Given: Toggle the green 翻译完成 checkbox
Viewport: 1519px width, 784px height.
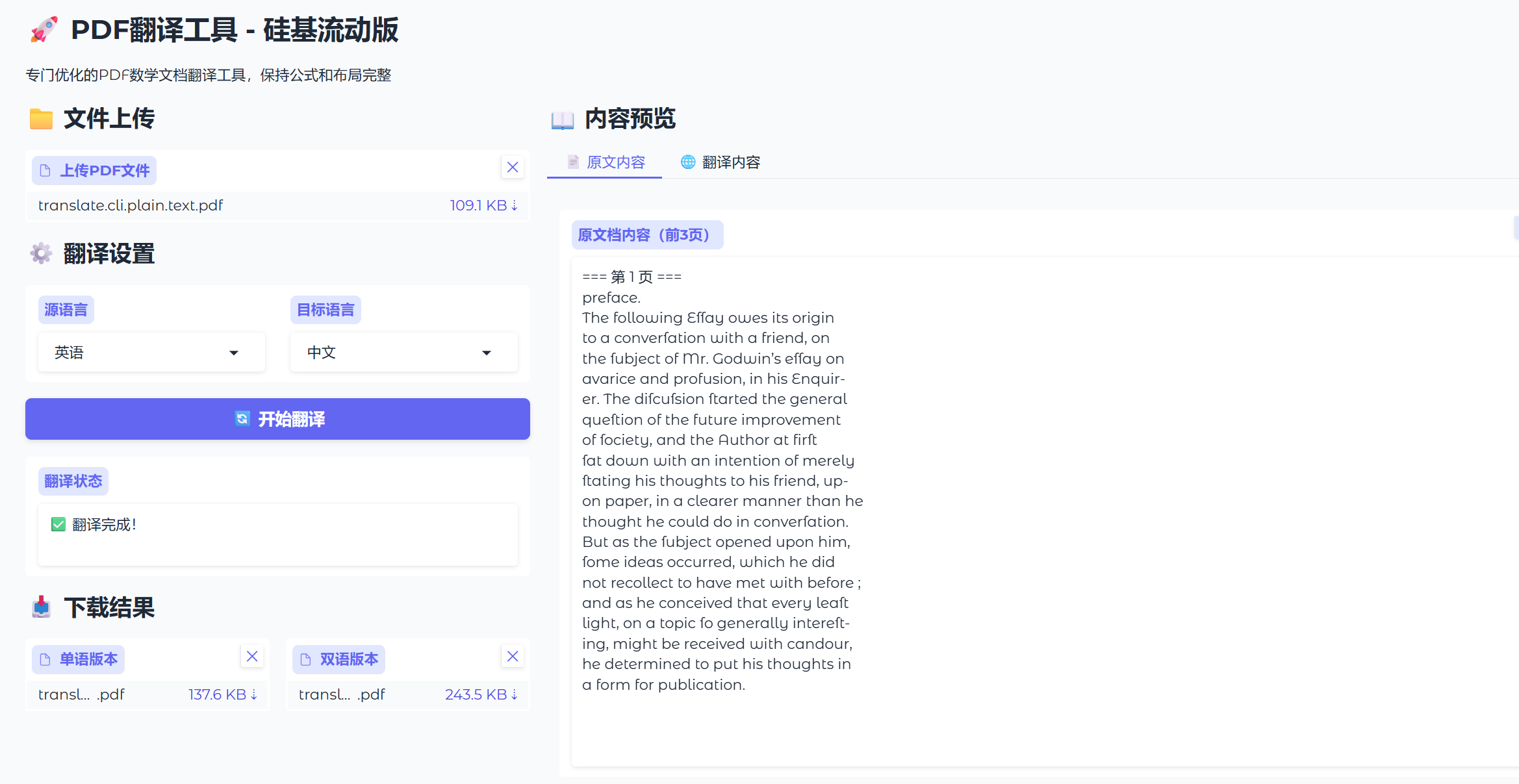Looking at the screenshot, I should [x=58, y=524].
